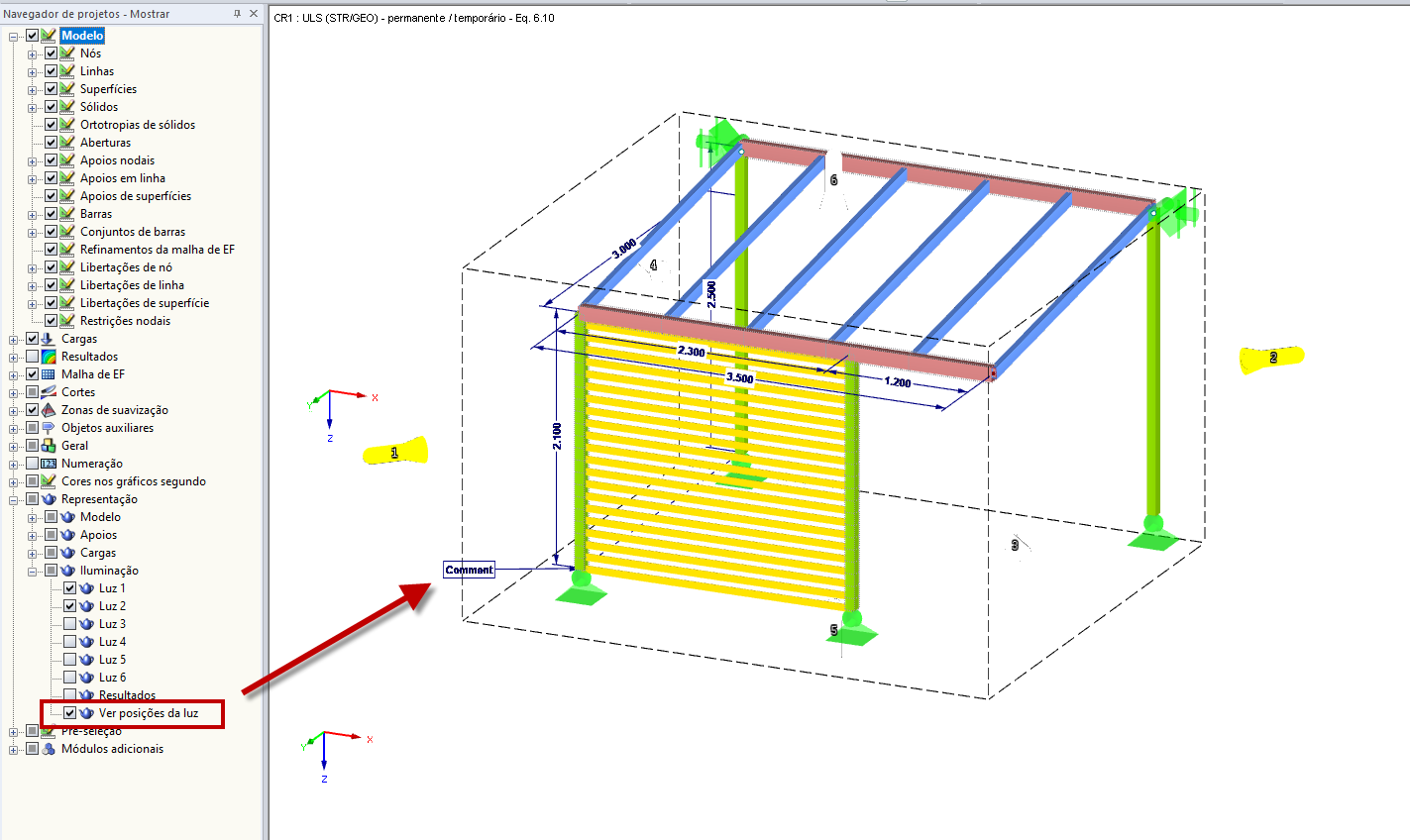Click the 2.100 height dimension label
The image size is (1410, 840).
pos(557,436)
